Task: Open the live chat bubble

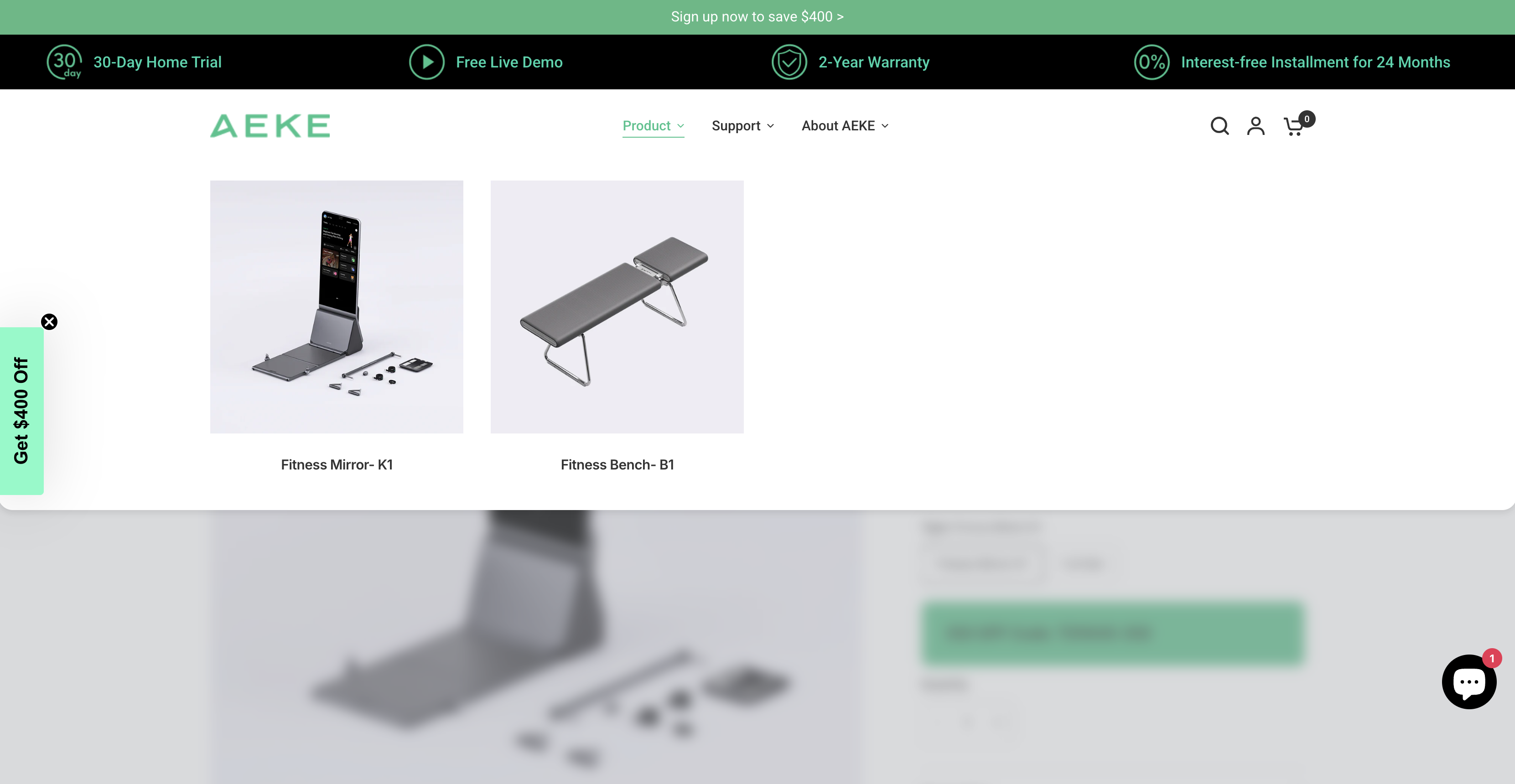Action: [1468, 682]
